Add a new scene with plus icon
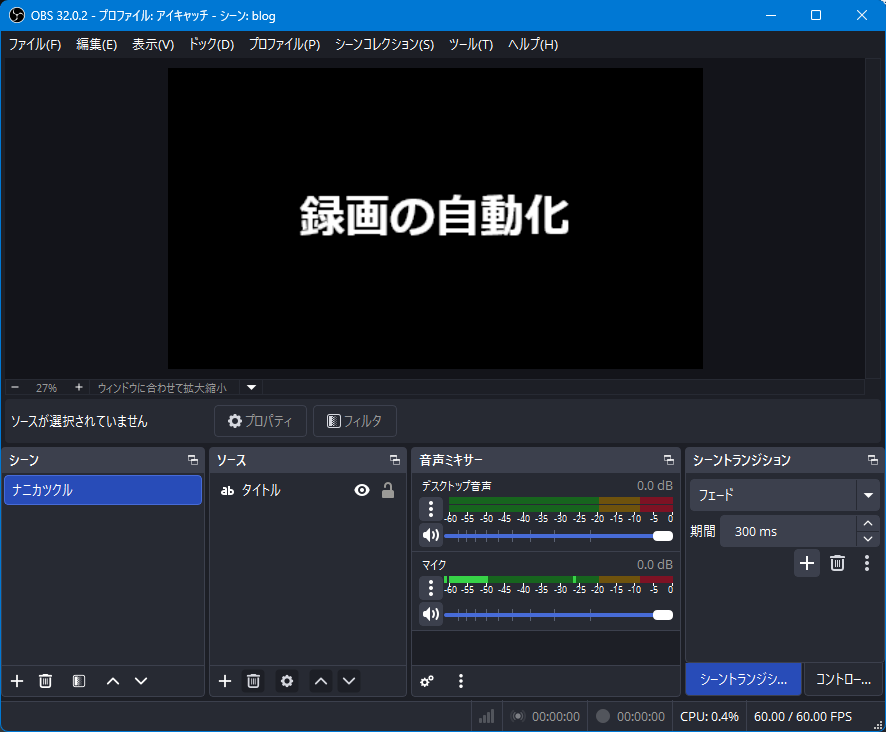 tap(17, 681)
